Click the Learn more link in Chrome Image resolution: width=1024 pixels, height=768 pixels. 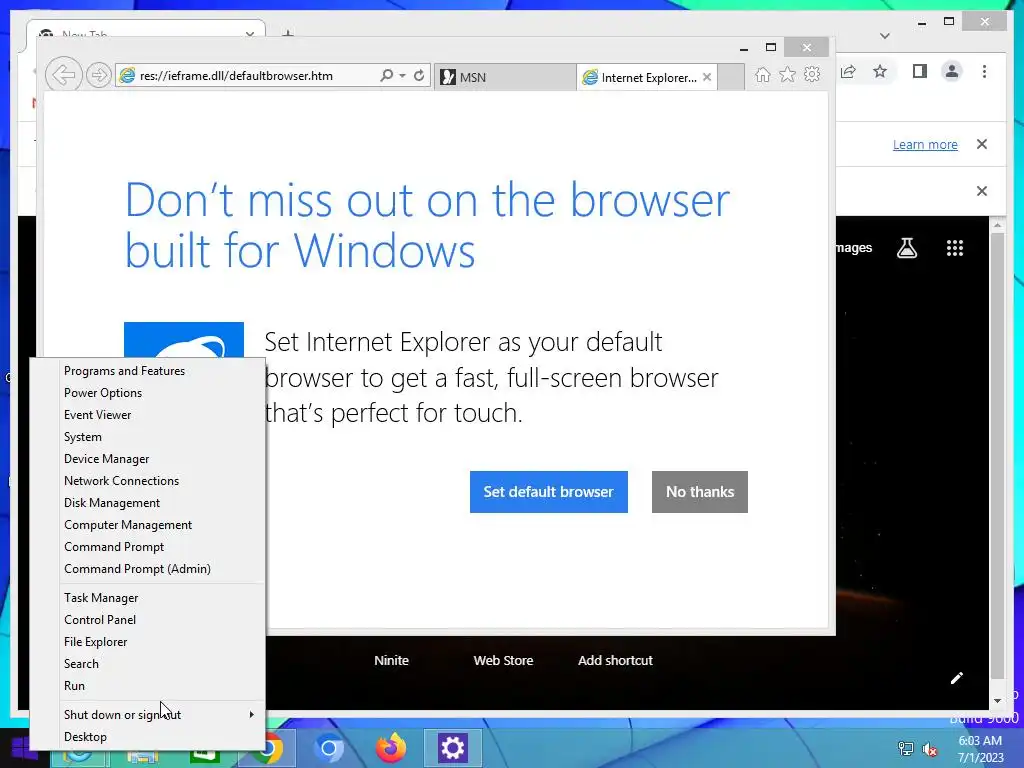coord(925,144)
